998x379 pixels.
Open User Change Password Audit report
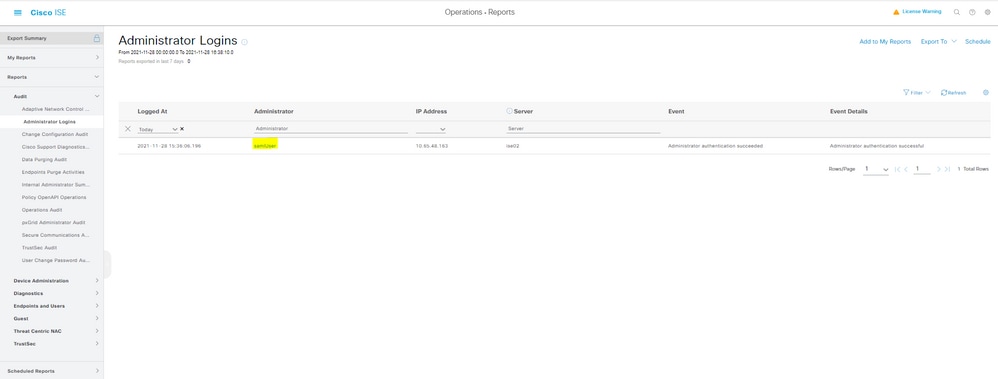click(56, 261)
